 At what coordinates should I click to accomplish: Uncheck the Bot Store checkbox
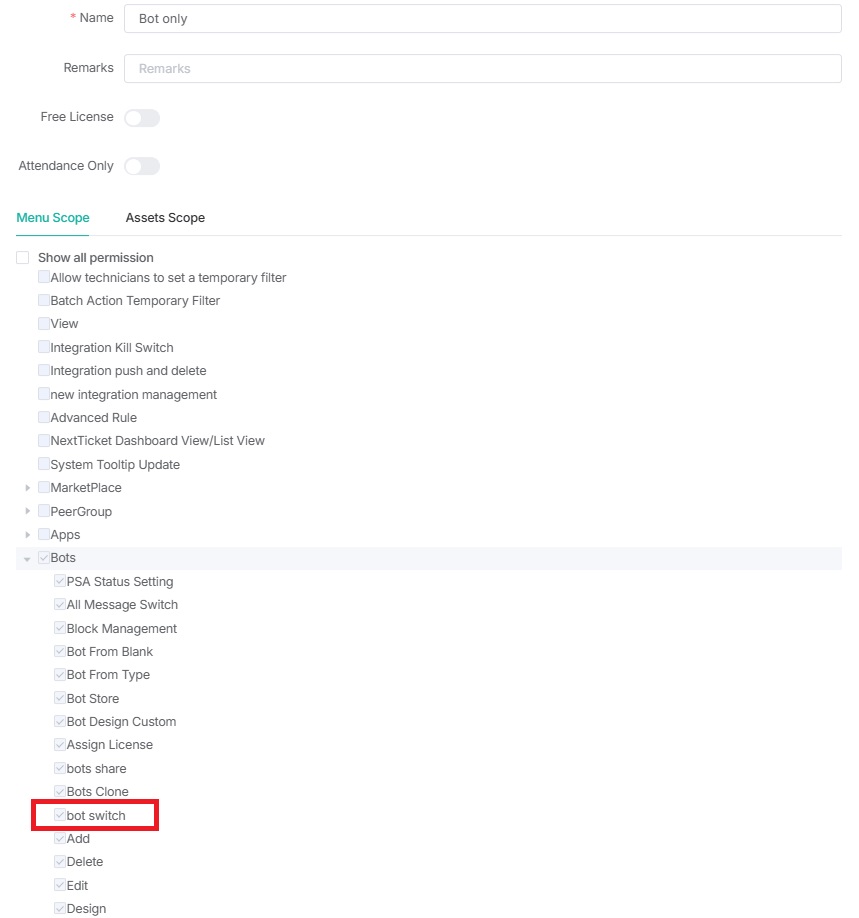(60, 698)
